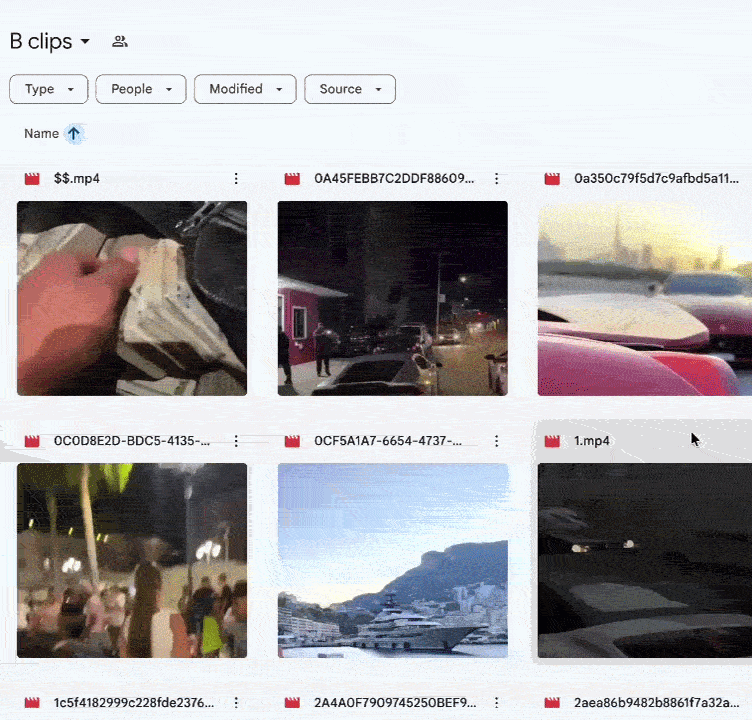Open more options for $$.mp4

(x=236, y=179)
